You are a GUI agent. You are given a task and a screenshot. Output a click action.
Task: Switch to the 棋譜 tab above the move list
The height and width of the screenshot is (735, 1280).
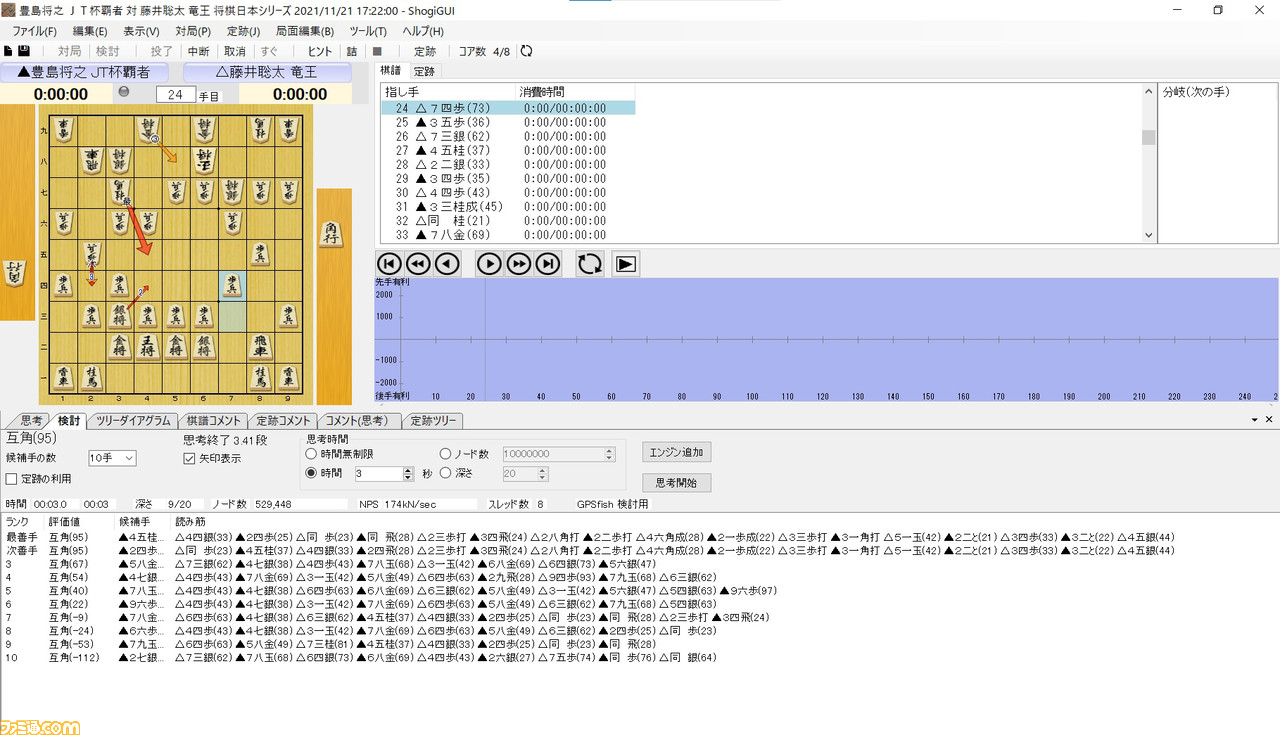391,71
